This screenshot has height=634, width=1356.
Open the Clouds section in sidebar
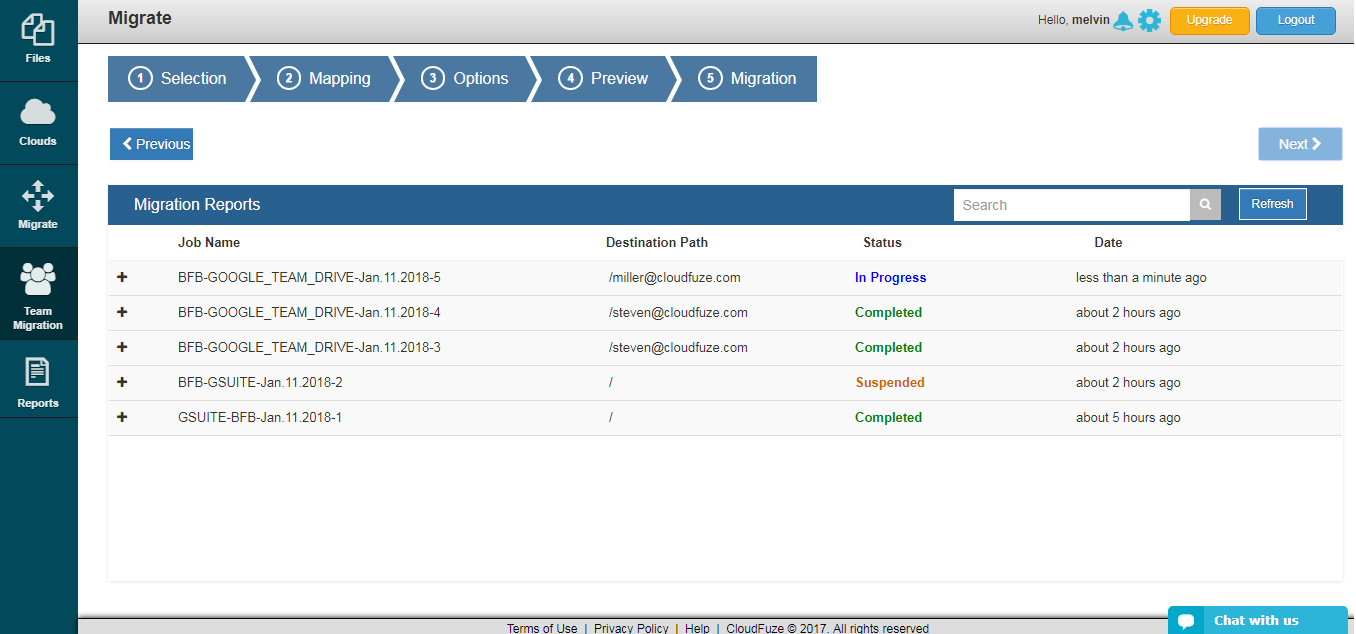coord(38,123)
